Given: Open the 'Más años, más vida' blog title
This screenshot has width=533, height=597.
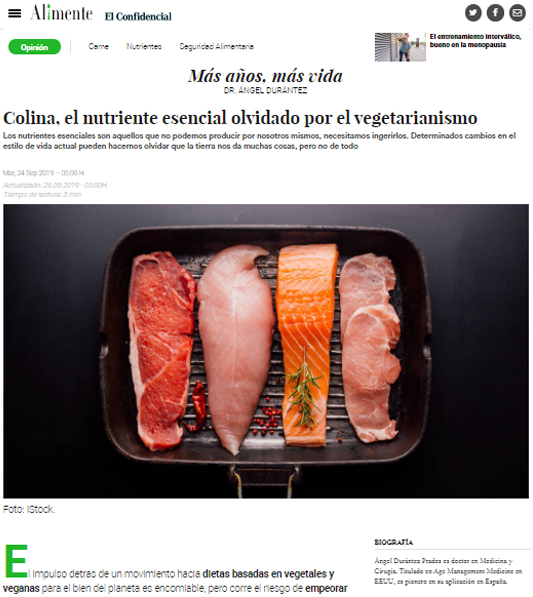Looking at the screenshot, I should [265, 76].
